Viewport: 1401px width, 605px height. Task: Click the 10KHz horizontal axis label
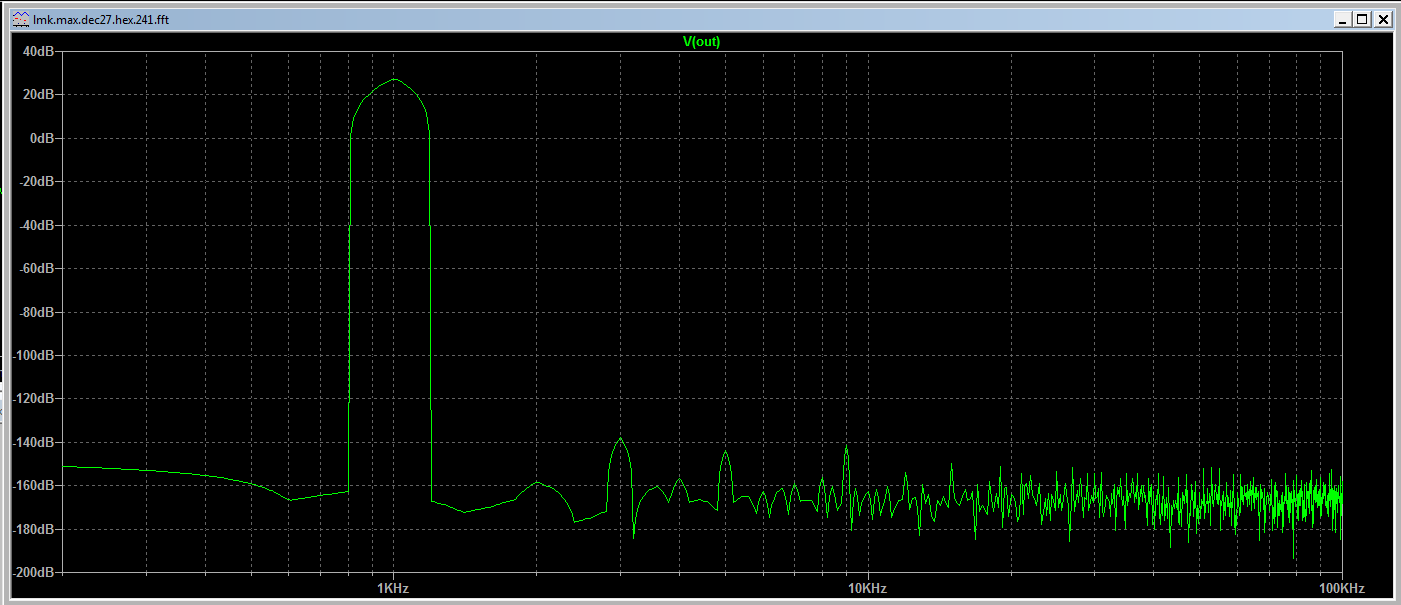pos(866,588)
